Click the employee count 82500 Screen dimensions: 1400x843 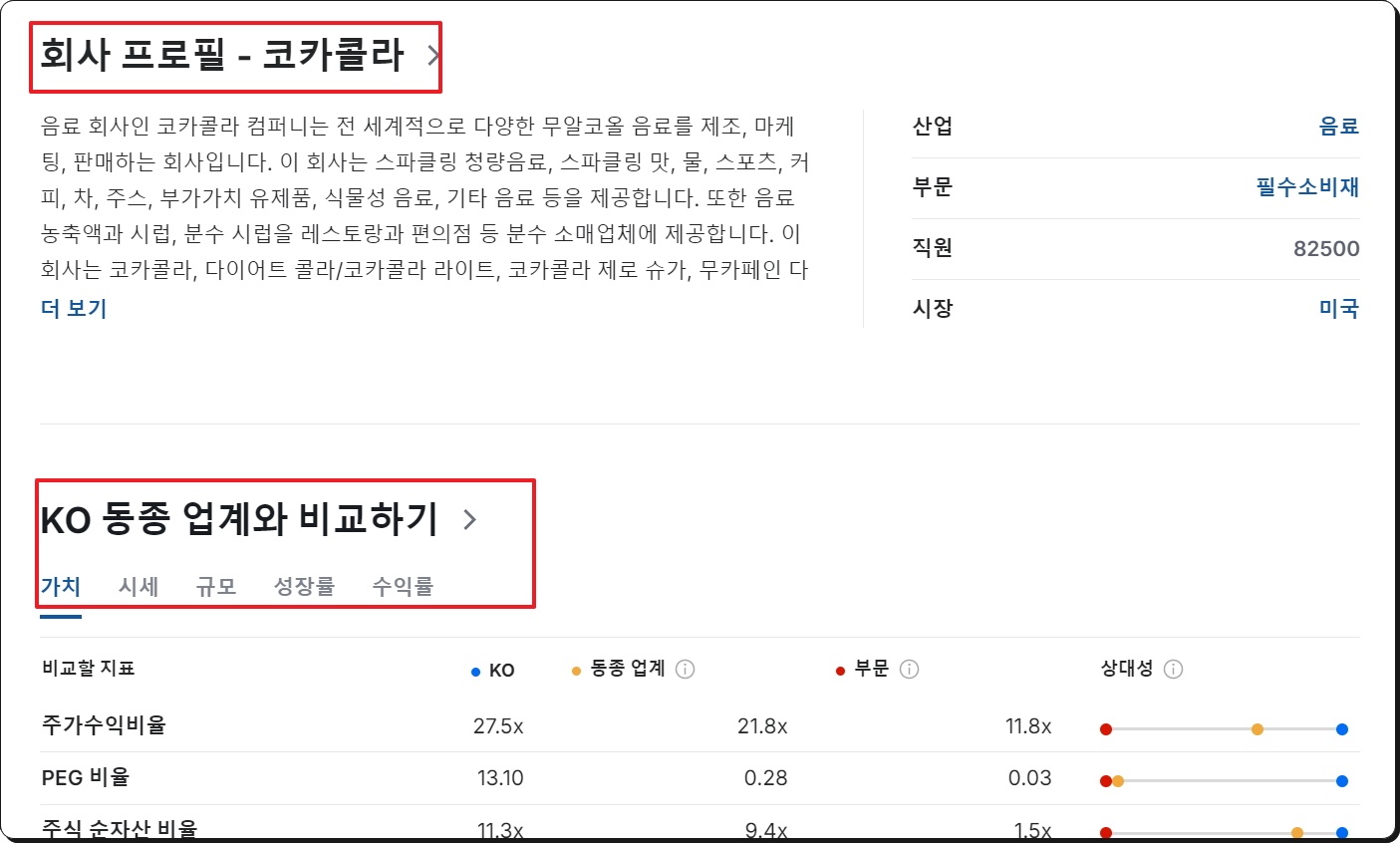[x=1326, y=248]
